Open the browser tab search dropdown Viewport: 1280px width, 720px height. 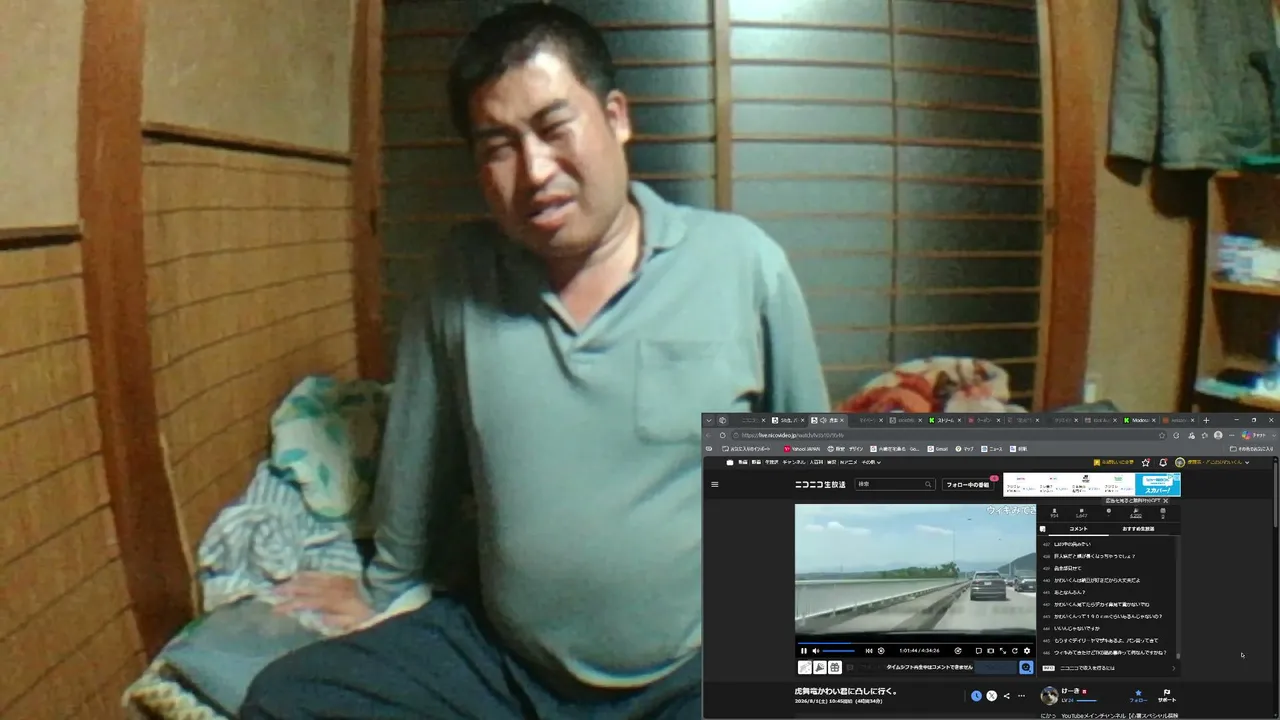pos(708,420)
